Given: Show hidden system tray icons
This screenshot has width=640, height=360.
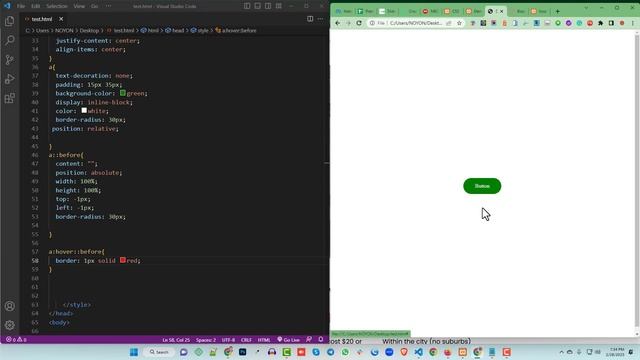Looking at the screenshot, I should 561,352.
